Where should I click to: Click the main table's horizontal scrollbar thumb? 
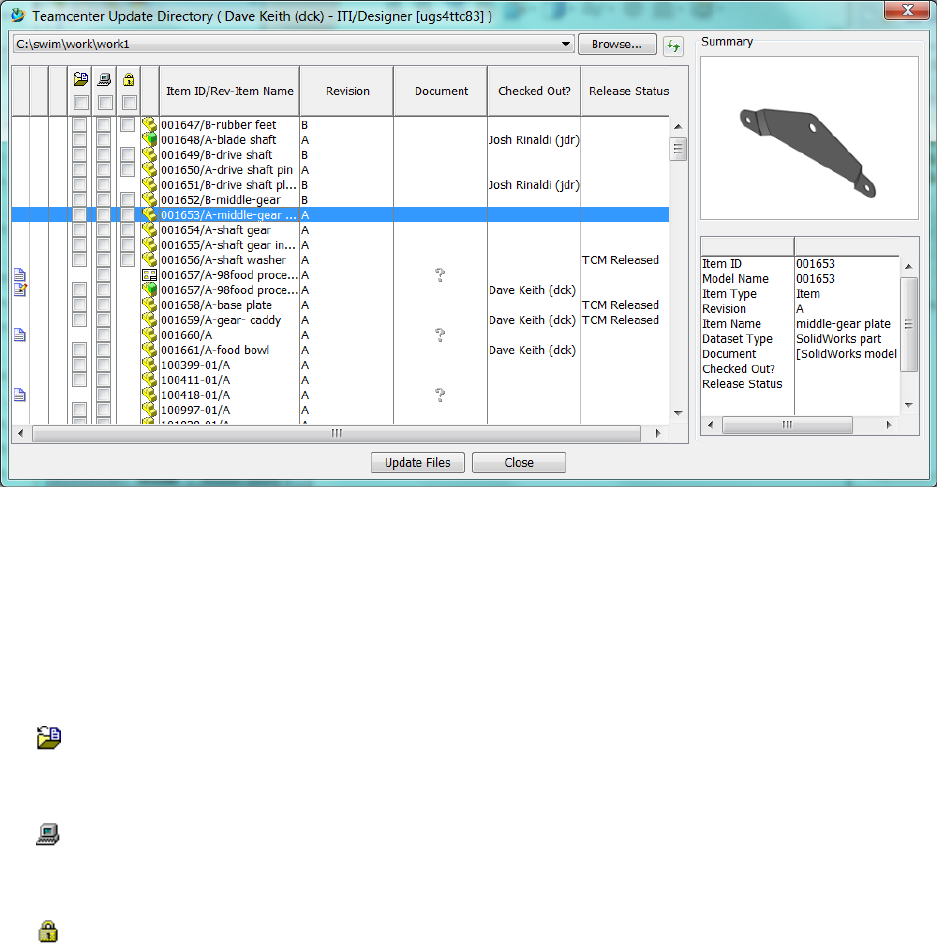(336, 433)
